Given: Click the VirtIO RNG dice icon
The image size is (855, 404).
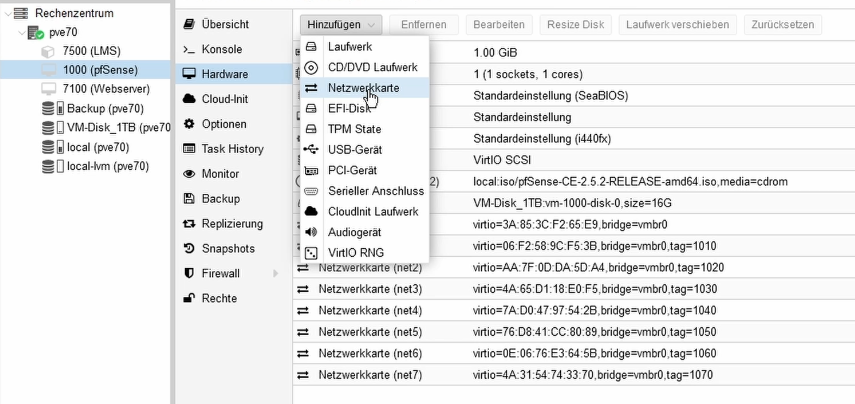Looking at the screenshot, I should pyautogui.click(x=311, y=253).
